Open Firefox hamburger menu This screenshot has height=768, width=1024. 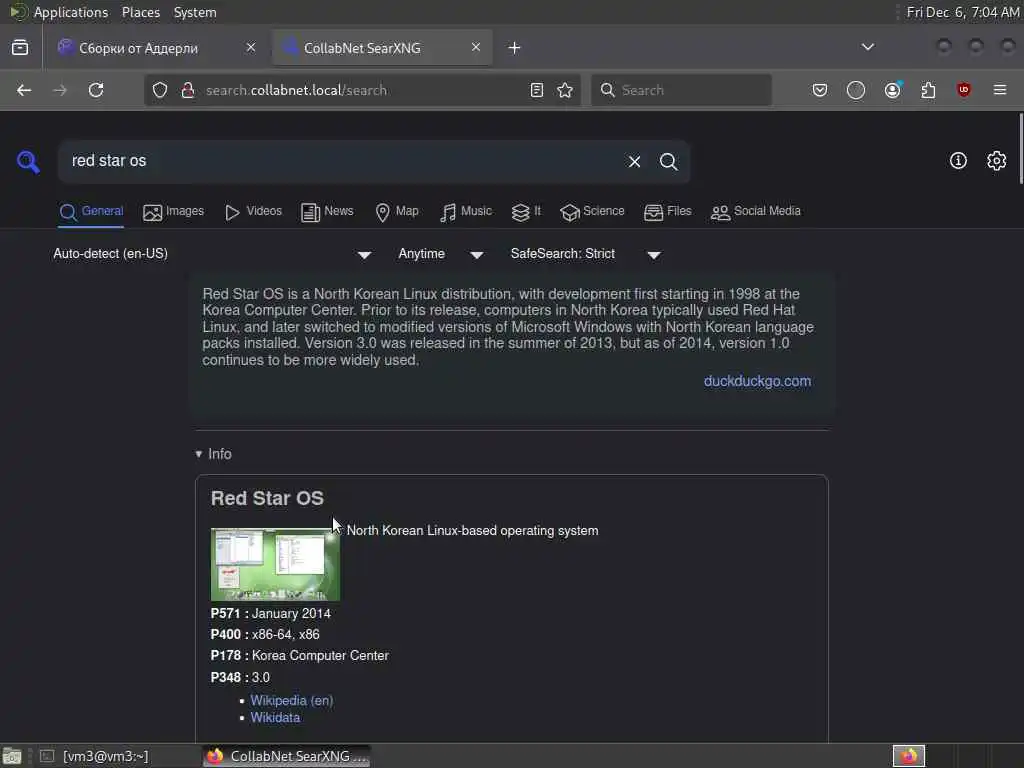click(1000, 90)
